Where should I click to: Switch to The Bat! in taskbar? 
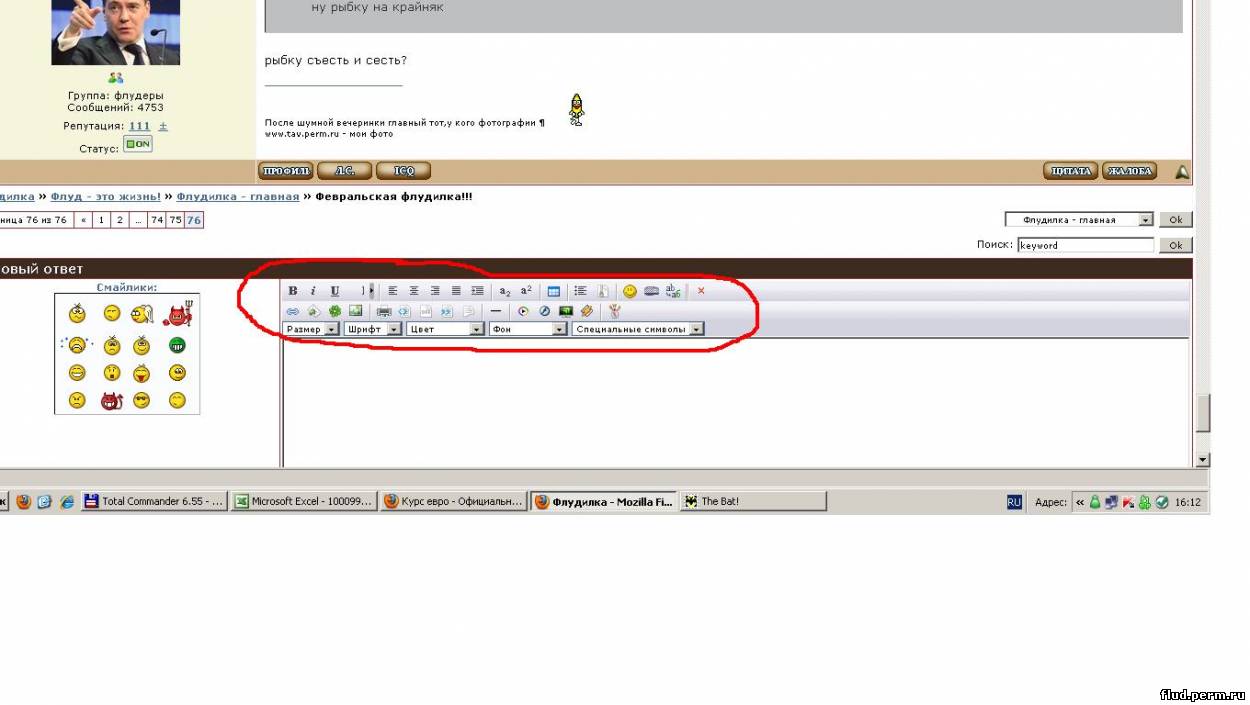click(753, 502)
